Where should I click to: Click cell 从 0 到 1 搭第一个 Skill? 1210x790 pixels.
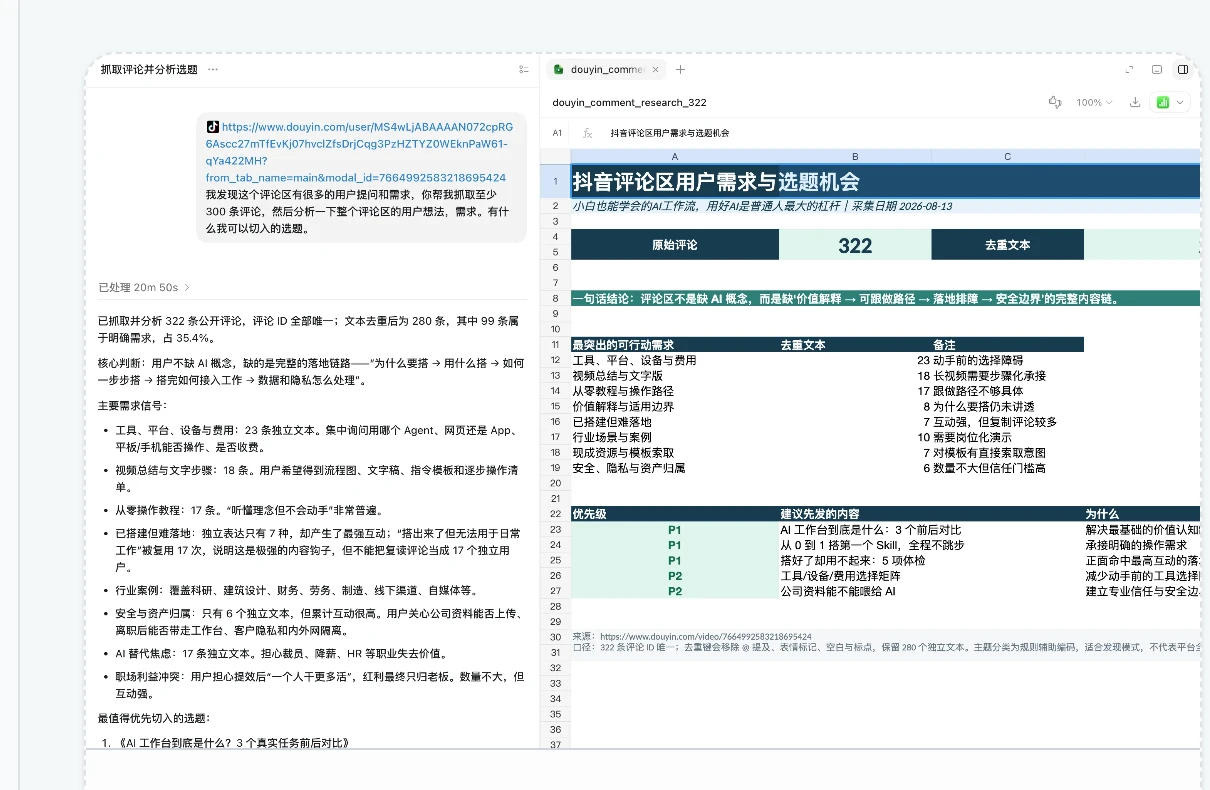click(x=931, y=545)
